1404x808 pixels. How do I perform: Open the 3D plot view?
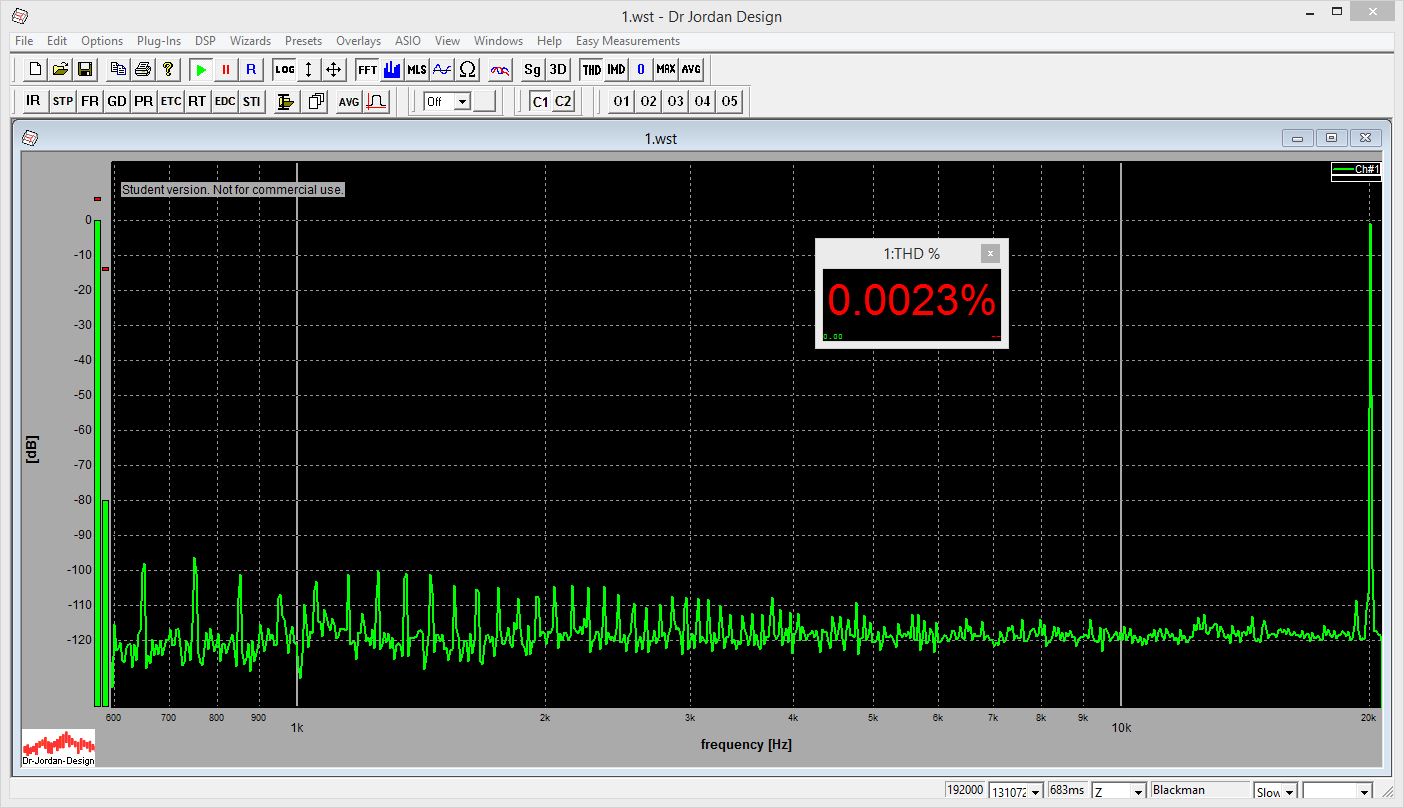pos(558,70)
